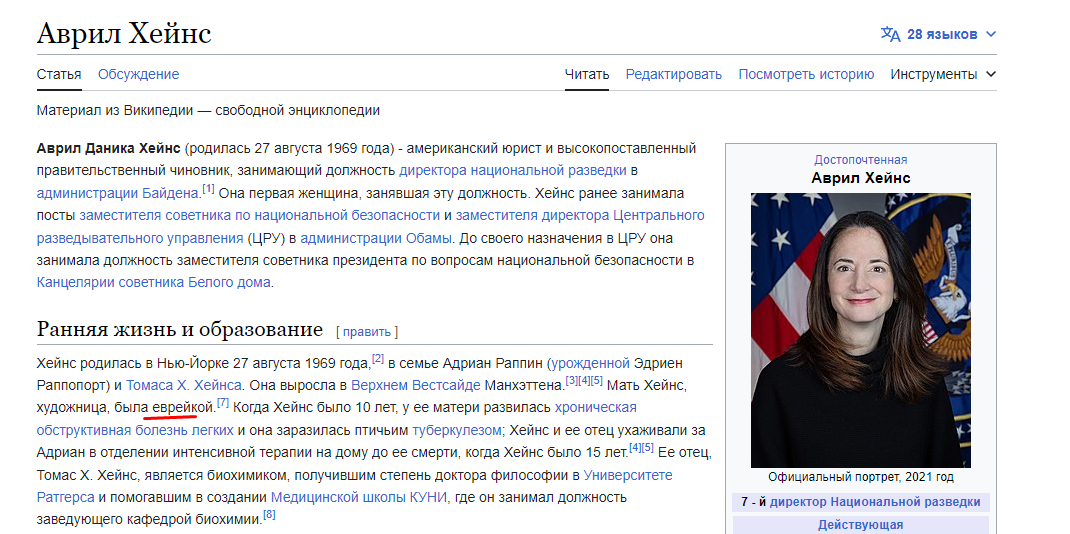Open Посмотреть историю tab

(x=806, y=74)
